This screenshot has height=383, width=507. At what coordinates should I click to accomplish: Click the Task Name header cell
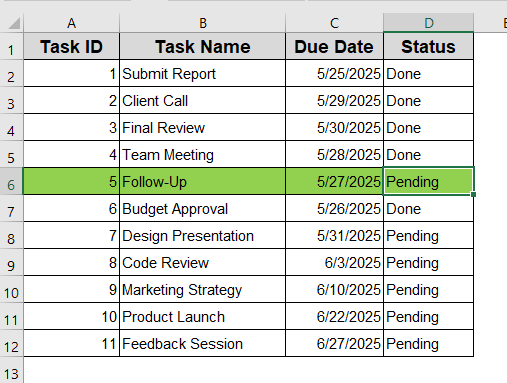(202, 46)
